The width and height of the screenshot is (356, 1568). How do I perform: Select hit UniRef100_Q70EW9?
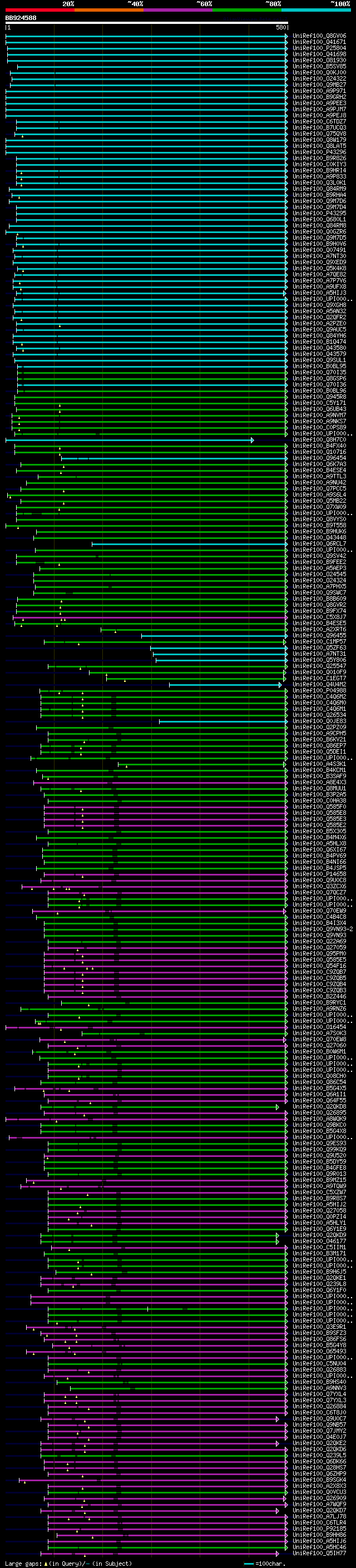point(319,911)
